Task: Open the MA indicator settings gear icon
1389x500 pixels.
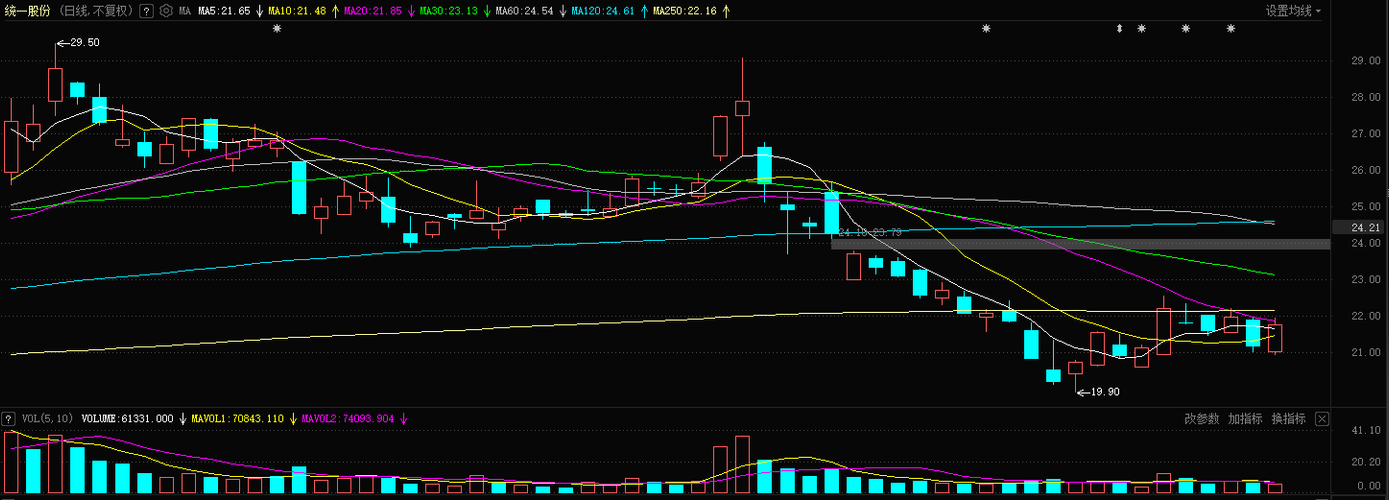Action: click(166, 11)
